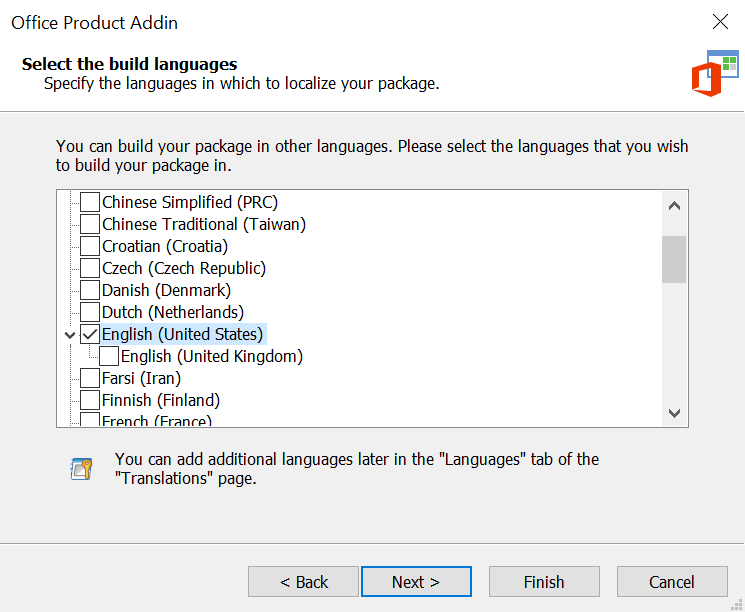Viewport: 745px width, 612px height.
Task: Collapse the English (United States) tree node
Action: click(x=70, y=335)
